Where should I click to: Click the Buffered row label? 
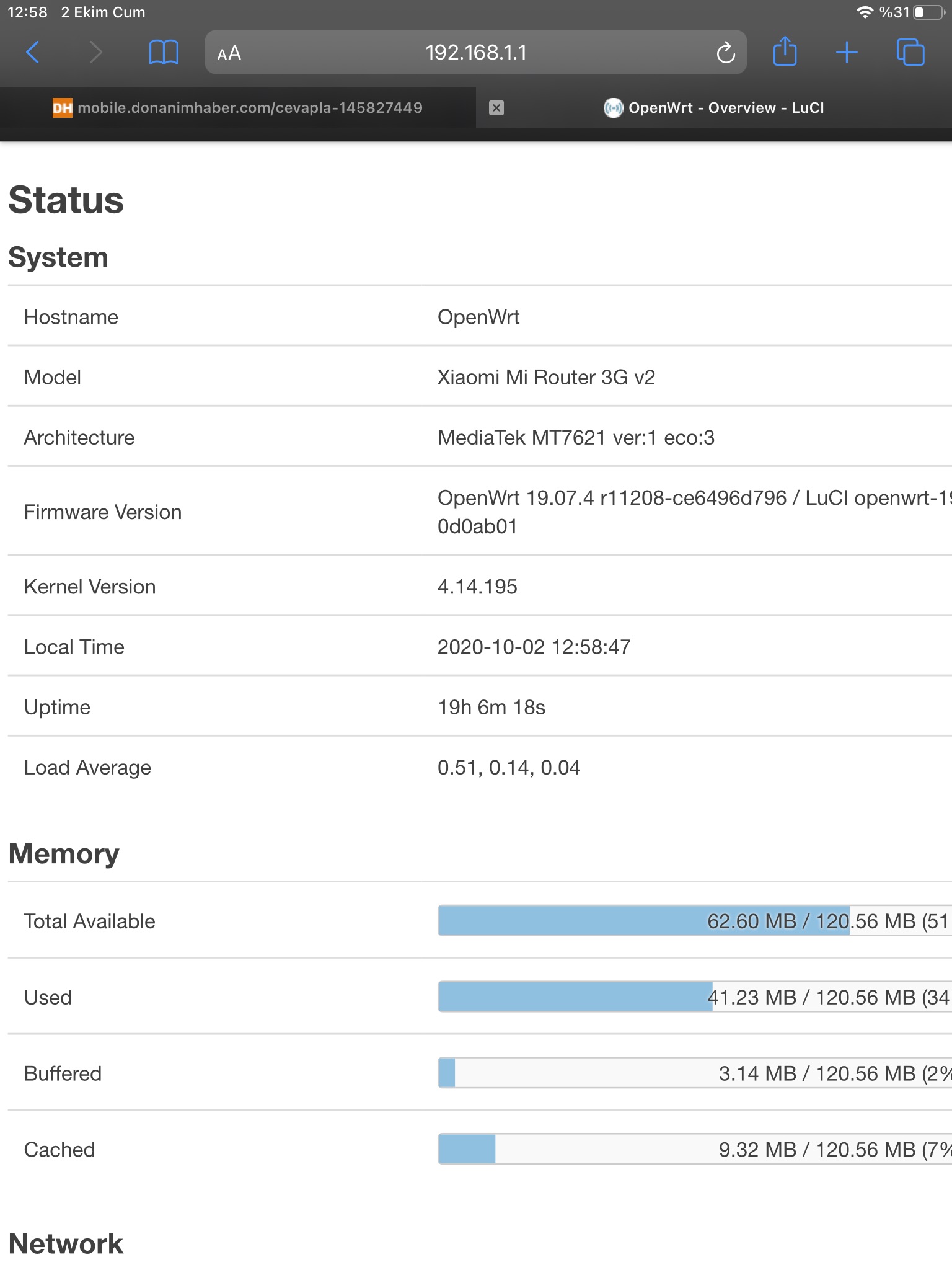(63, 1073)
